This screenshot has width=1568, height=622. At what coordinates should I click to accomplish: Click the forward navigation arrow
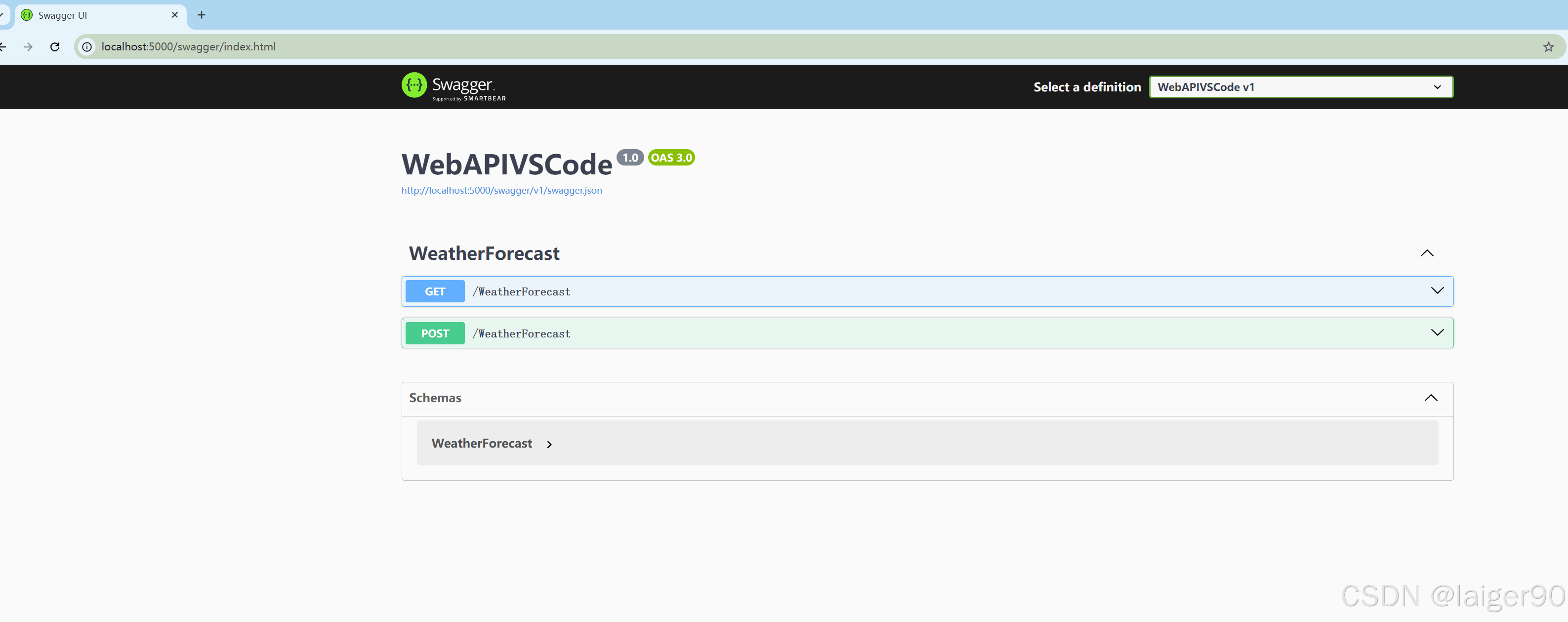point(28,47)
